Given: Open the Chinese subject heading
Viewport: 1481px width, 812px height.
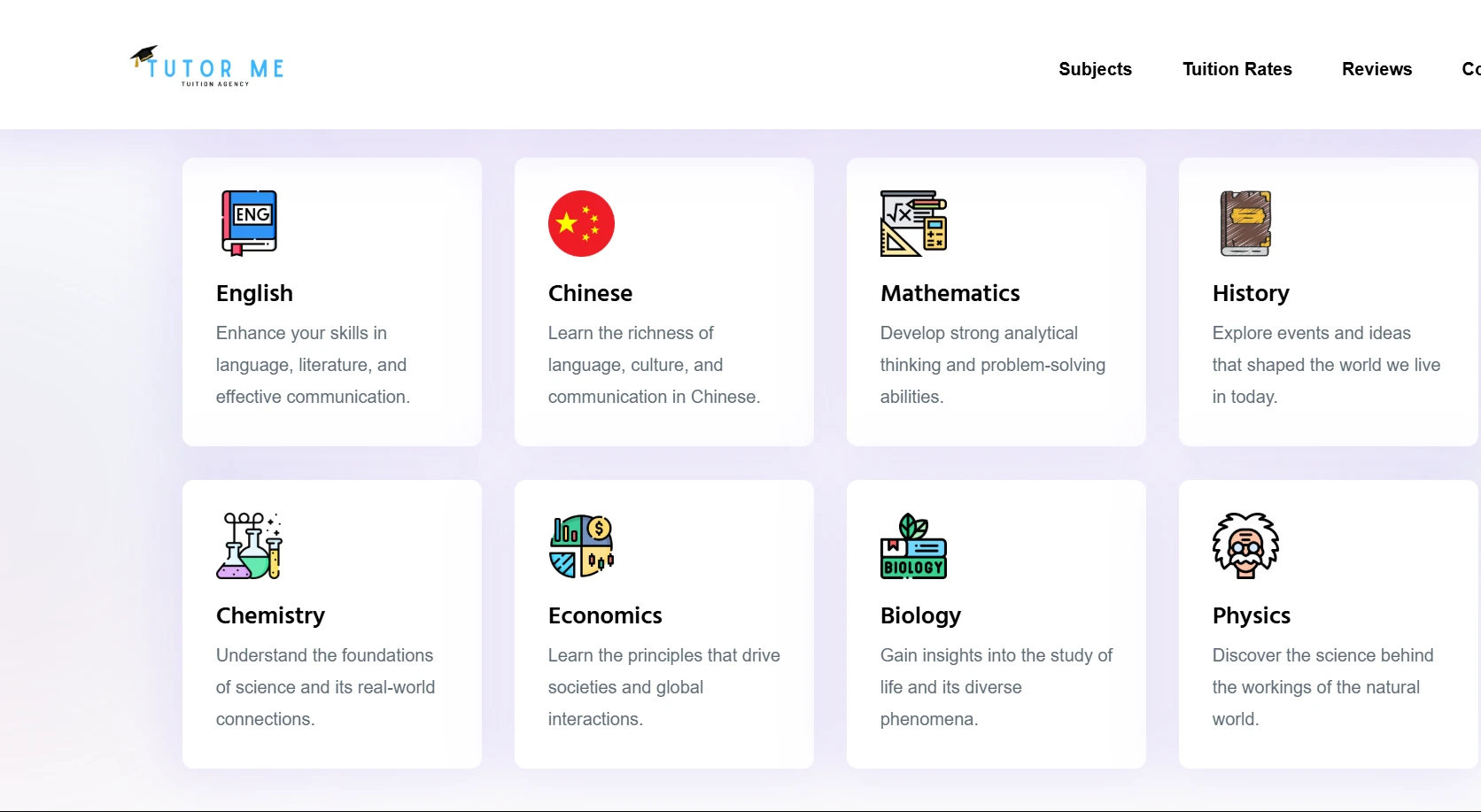Looking at the screenshot, I should tap(590, 293).
